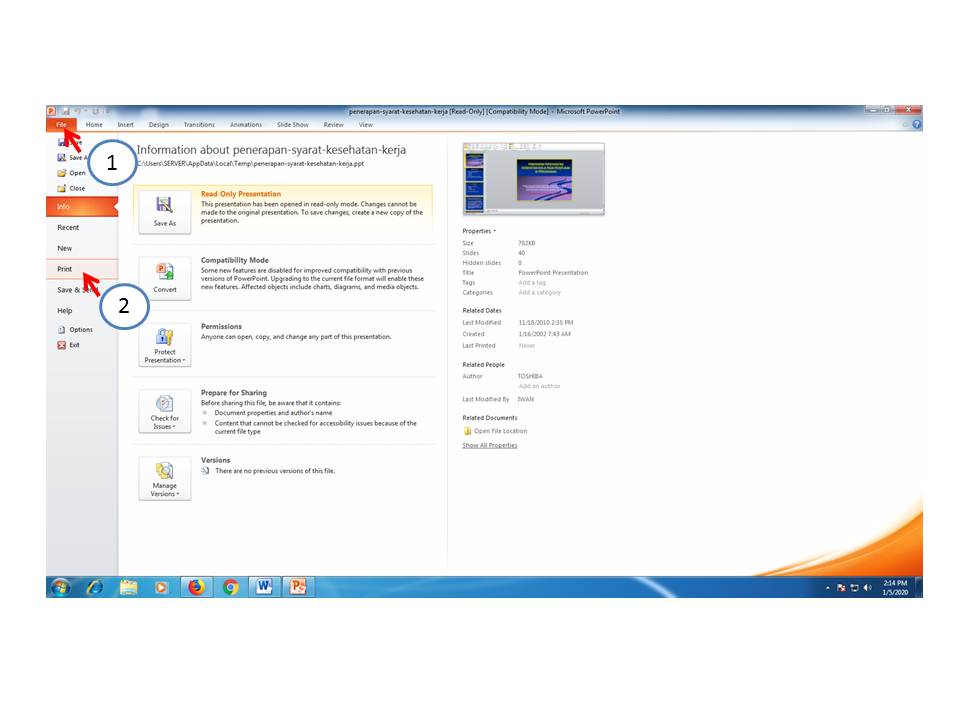Switch to the Design ribbon tab
This screenshot has width=960, height=720.
click(159, 125)
